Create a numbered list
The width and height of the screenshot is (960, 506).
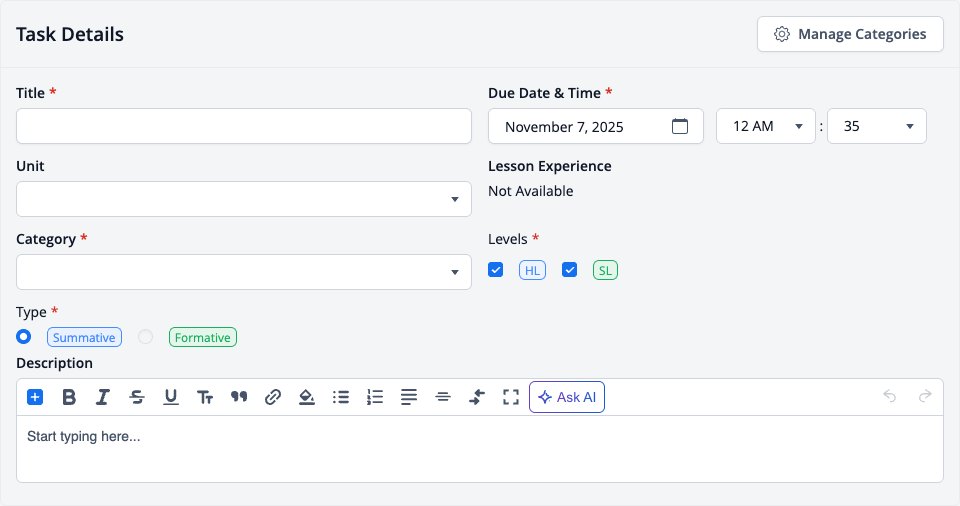[x=375, y=397]
